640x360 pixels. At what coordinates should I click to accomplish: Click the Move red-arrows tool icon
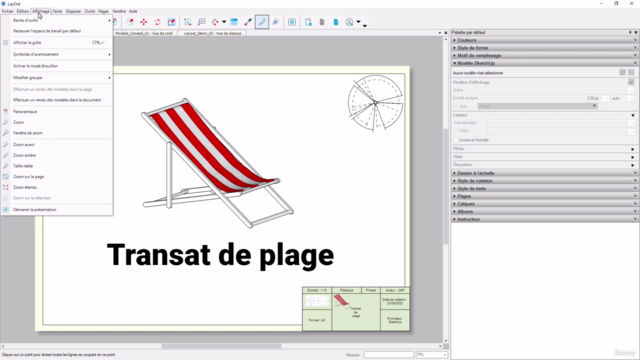click(x=144, y=22)
